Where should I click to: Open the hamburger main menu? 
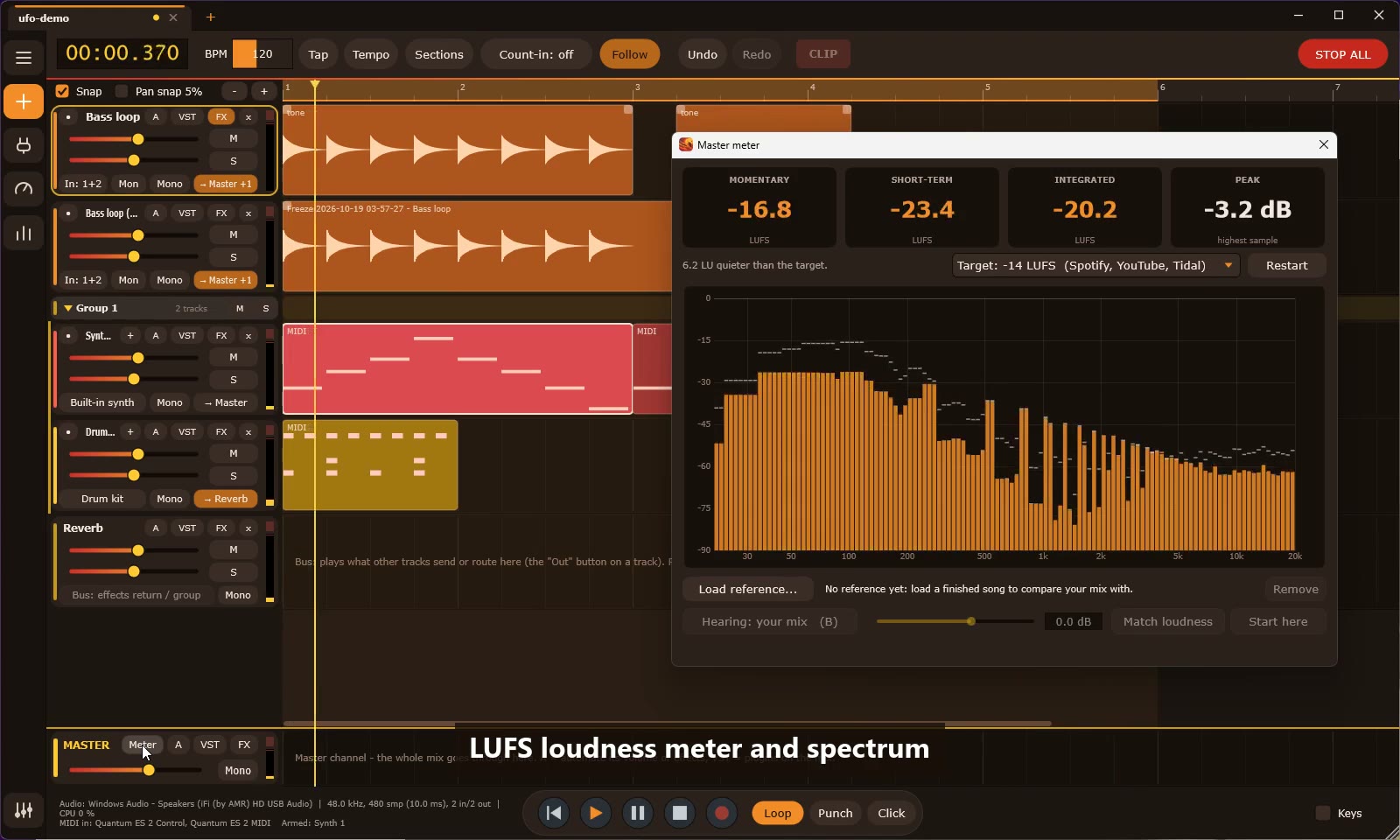(x=24, y=58)
